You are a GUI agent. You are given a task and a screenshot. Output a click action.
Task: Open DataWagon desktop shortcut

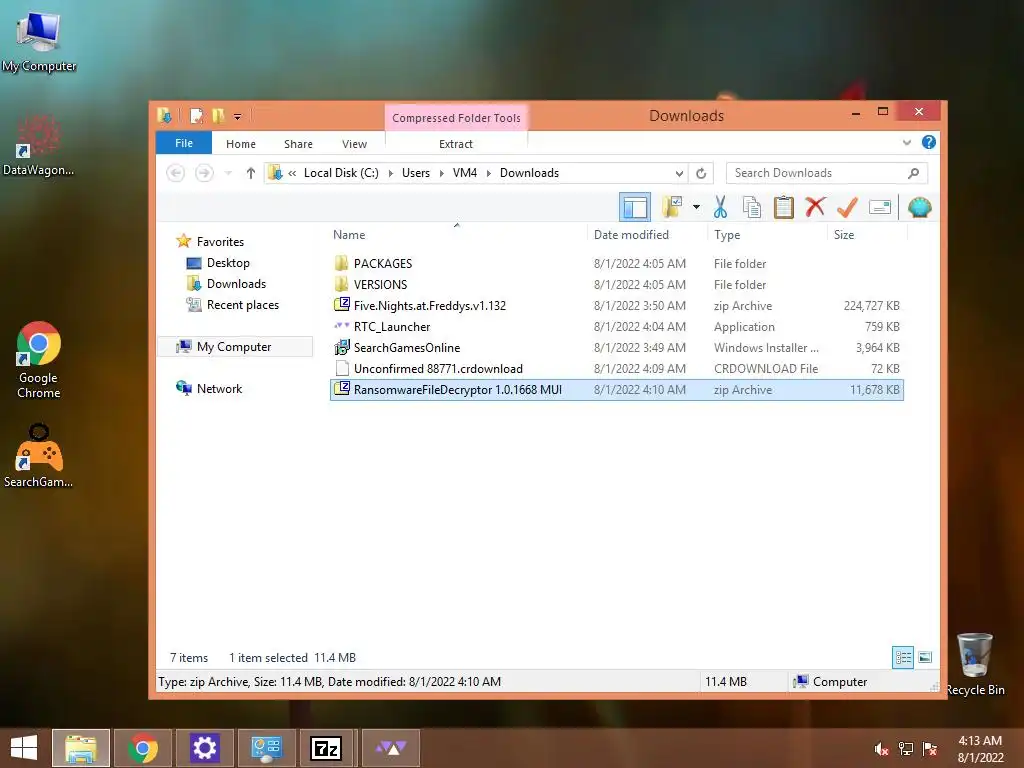tap(38, 145)
